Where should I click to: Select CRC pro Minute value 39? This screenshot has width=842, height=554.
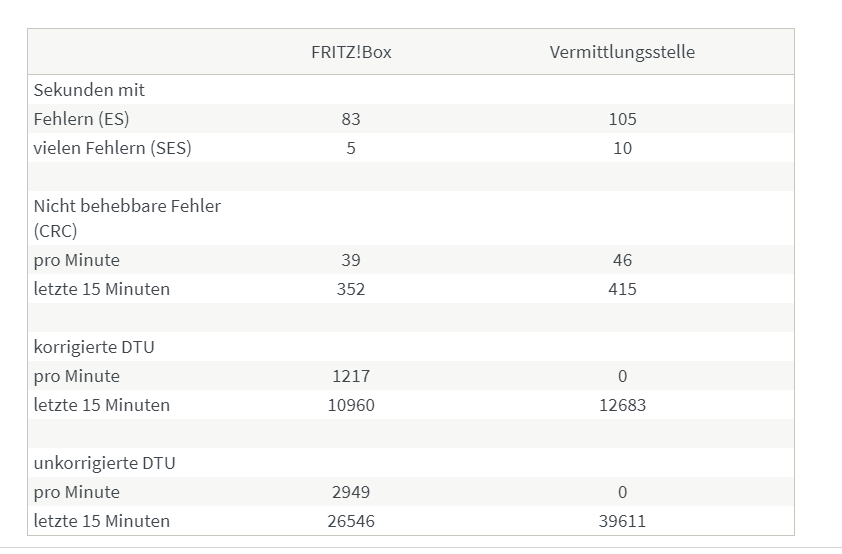pyautogui.click(x=351, y=260)
